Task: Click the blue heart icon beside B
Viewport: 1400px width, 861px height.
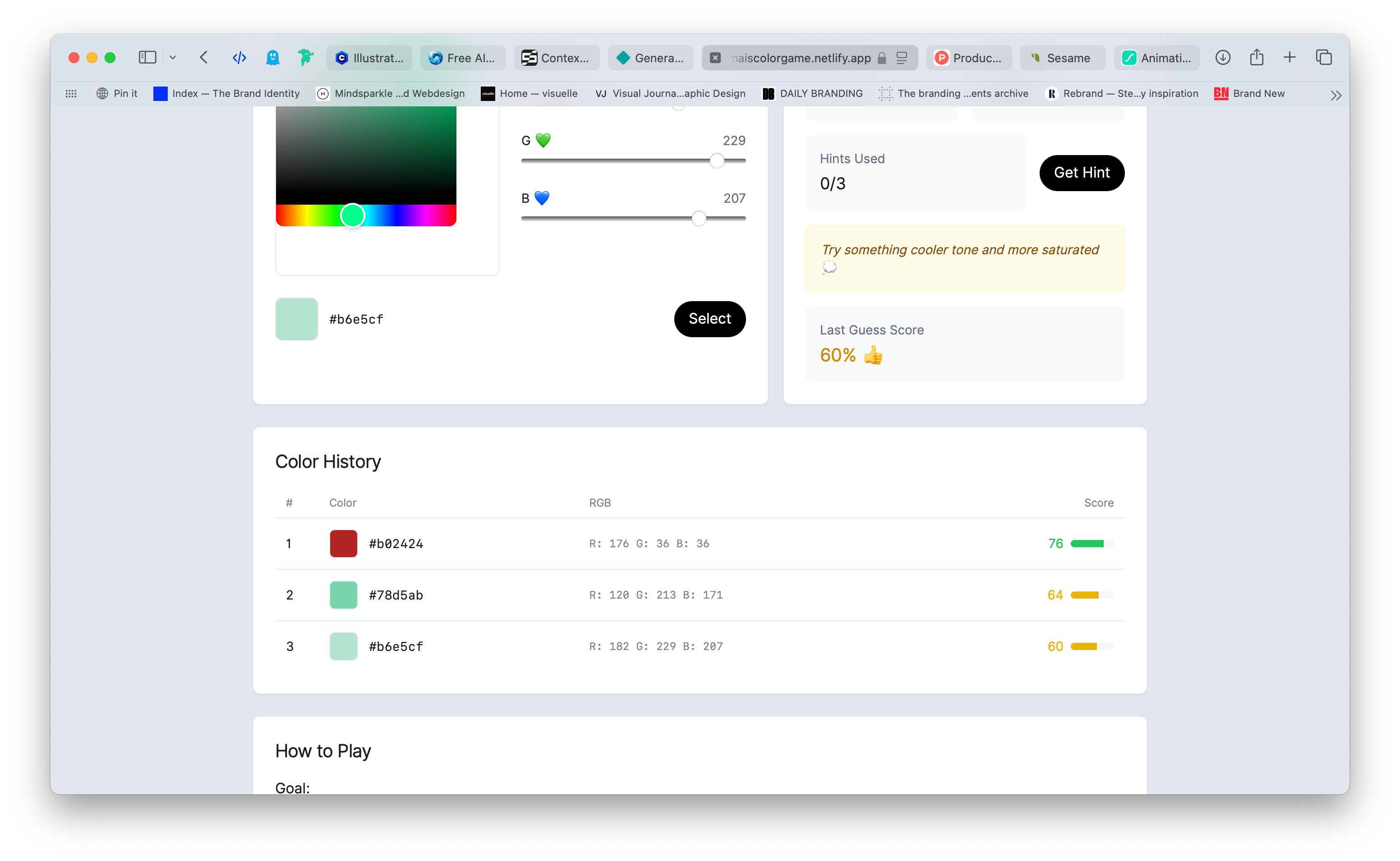Action: (542, 198)
